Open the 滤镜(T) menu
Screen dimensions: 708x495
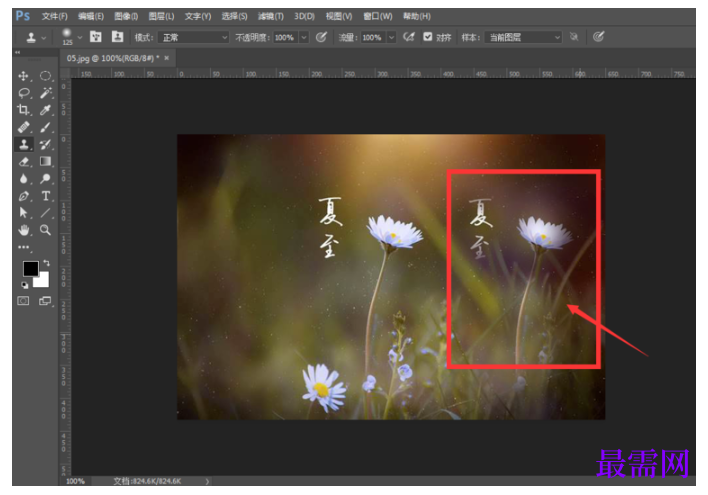coord(270,16)
